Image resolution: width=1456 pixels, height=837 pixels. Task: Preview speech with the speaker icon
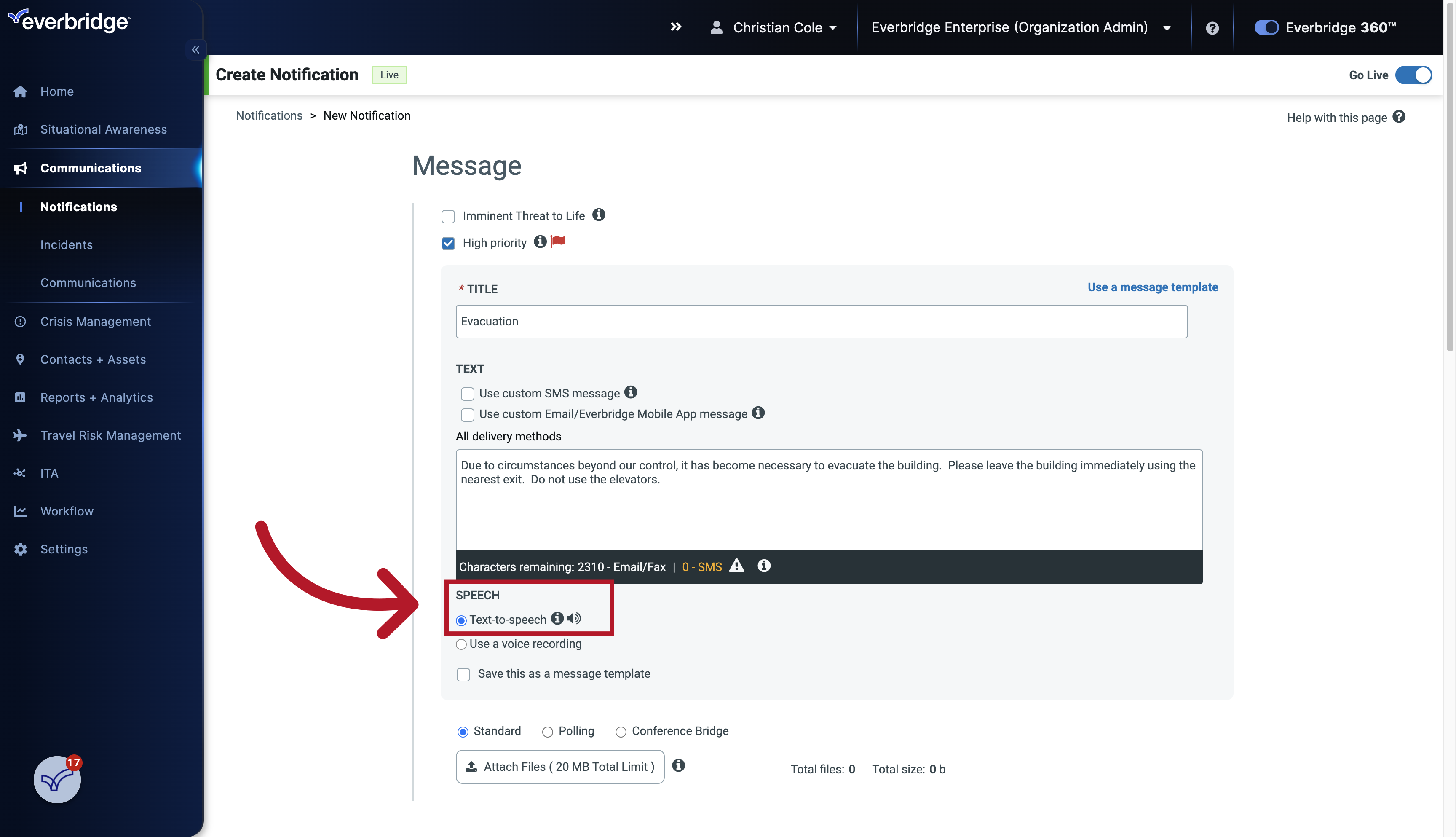(x=573, y=619)
